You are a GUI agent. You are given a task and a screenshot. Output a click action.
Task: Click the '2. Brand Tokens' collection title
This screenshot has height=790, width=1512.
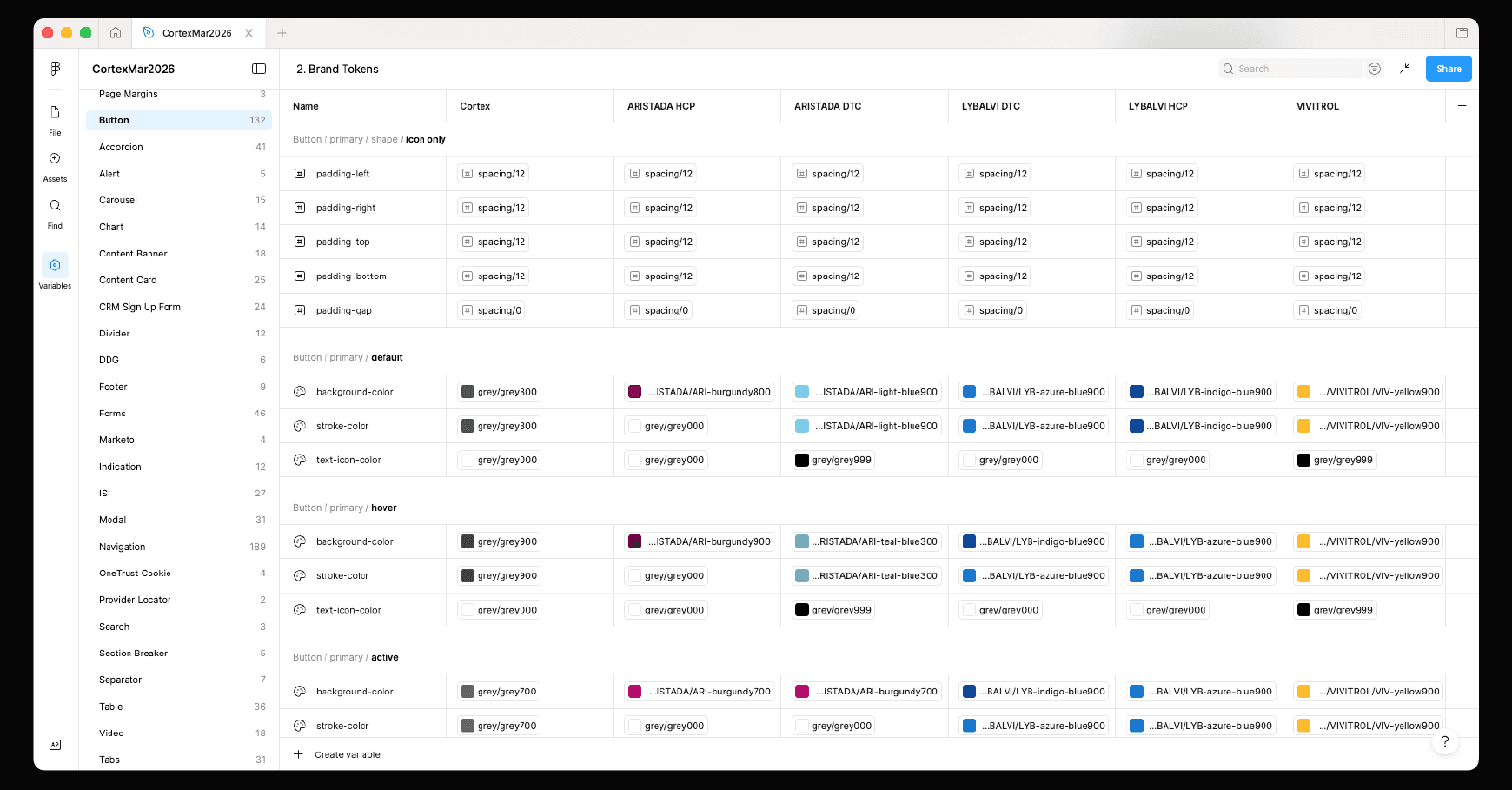pos(337,69)
